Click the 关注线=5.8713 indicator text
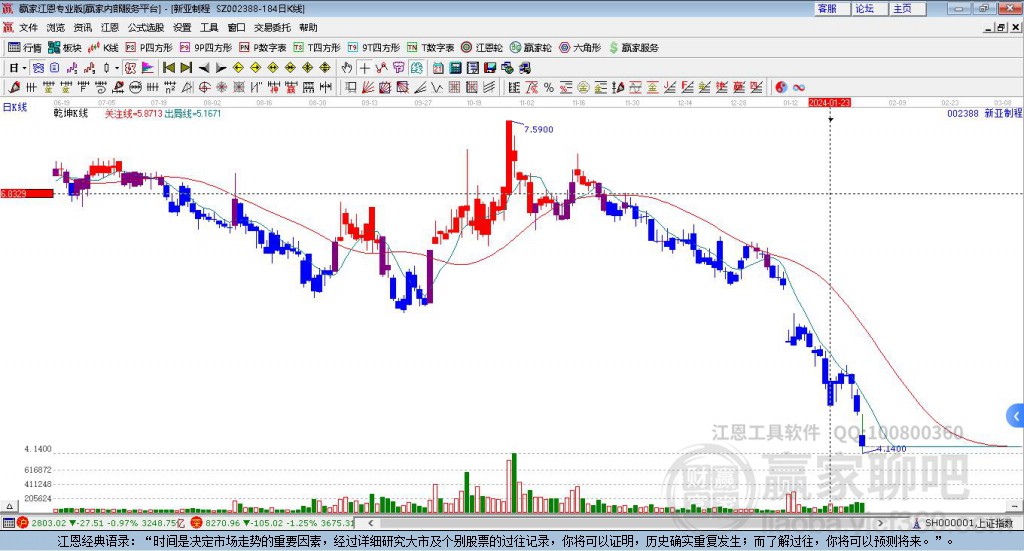 [133, 114]
